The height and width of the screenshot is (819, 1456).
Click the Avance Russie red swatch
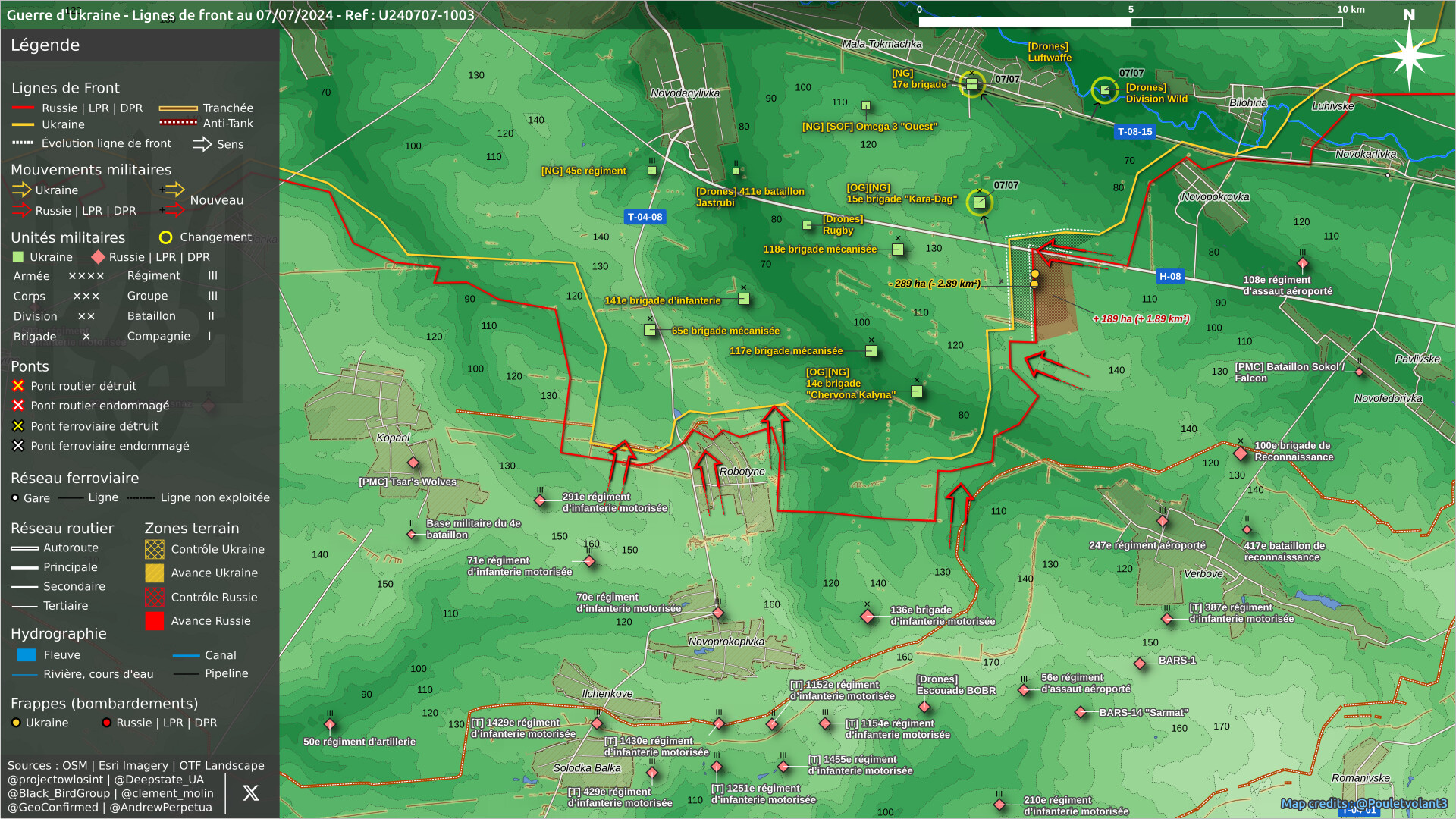click(154, 621)
